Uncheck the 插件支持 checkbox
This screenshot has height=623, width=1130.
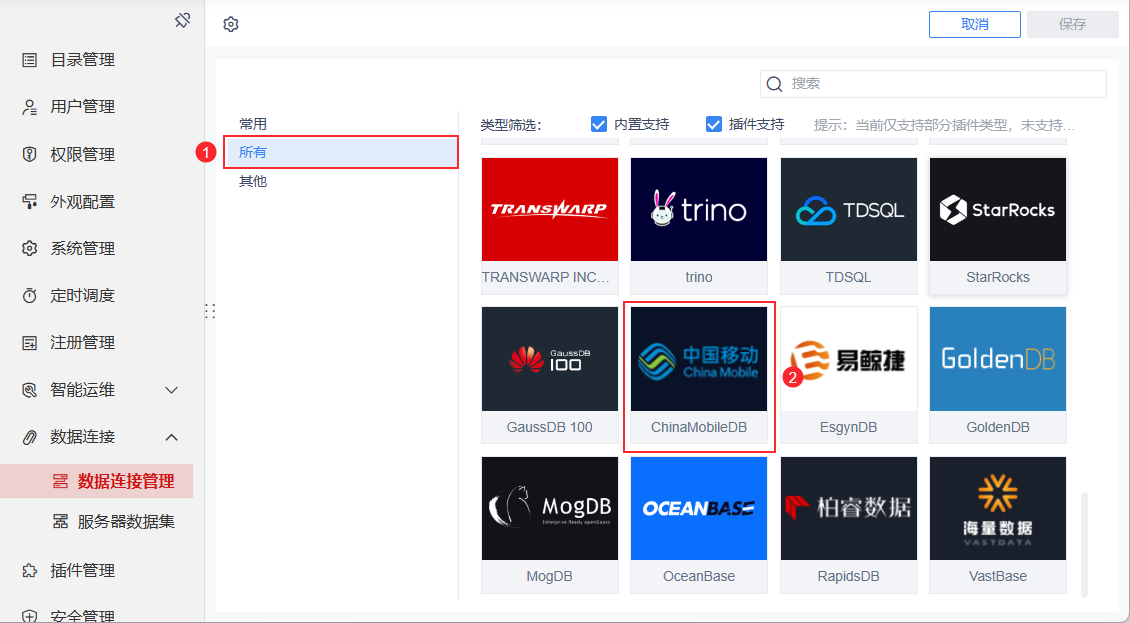point(713,124)
